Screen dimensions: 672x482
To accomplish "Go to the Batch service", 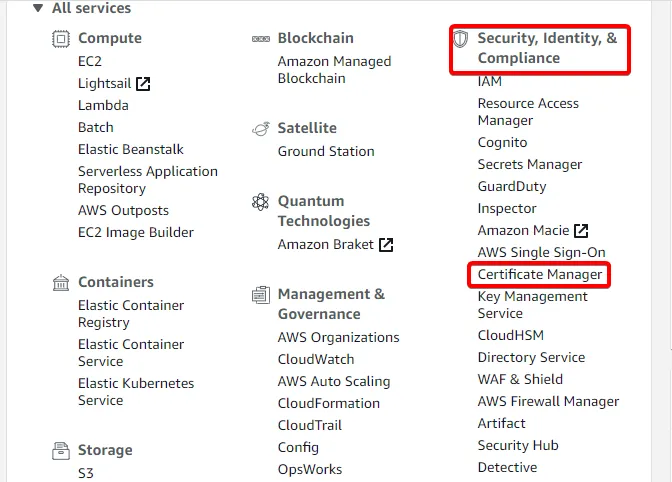I will coord(96,127).
